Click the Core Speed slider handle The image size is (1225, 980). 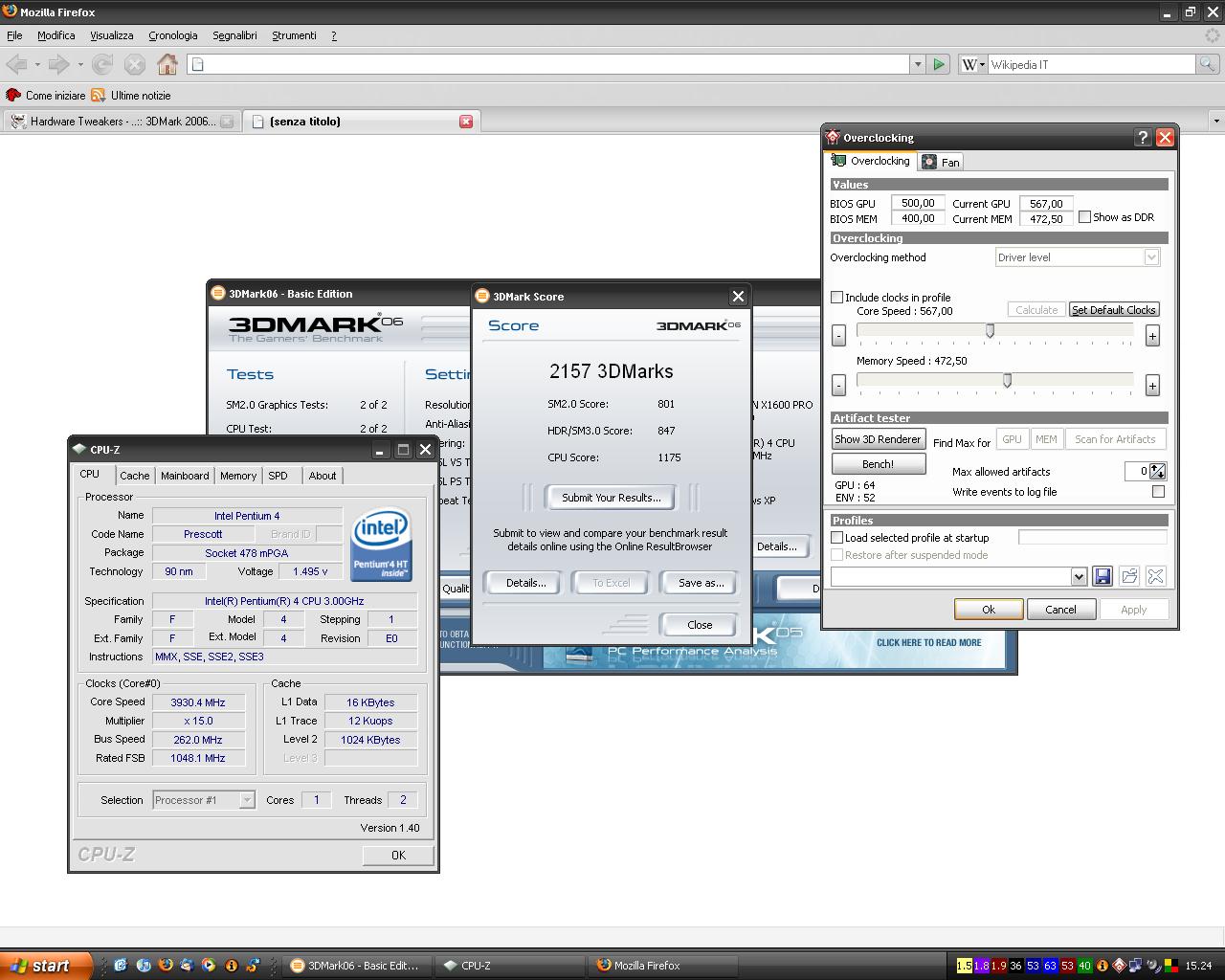point(990,331)
